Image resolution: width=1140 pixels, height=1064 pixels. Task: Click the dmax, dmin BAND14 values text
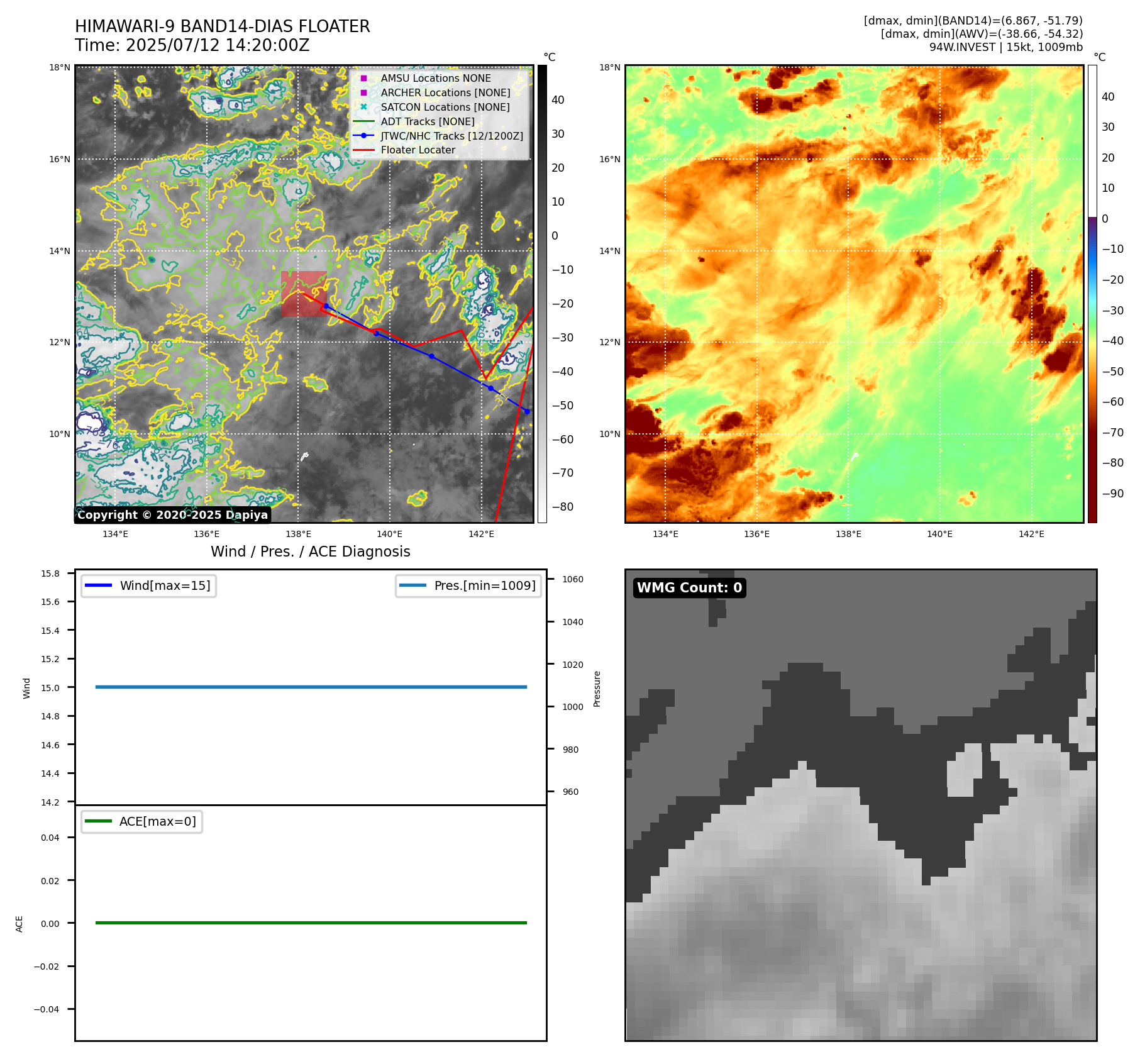coord(973,21)
